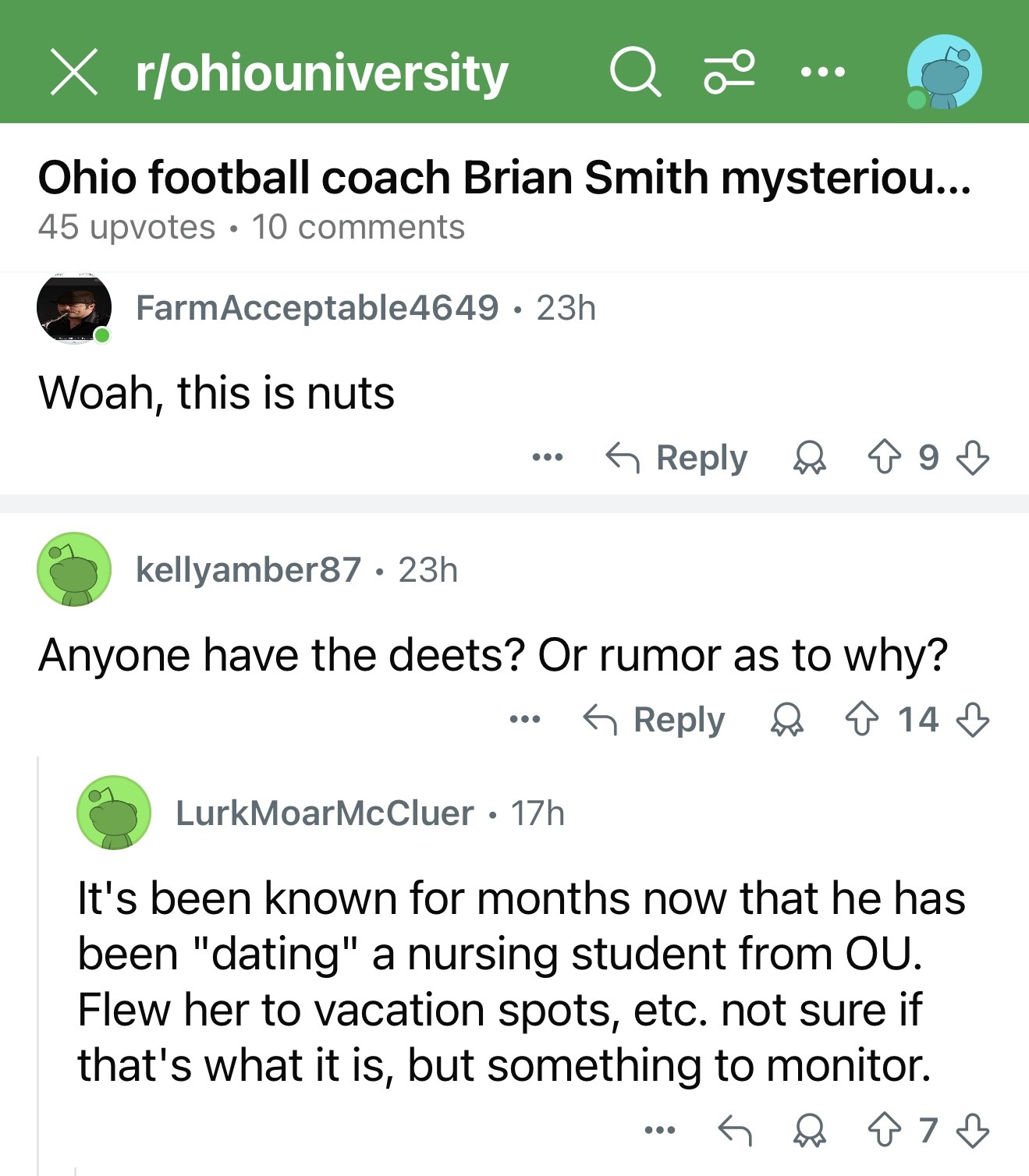This screenshot has width=1029, height=1176.
Task: Open more options on kellyamber87's comment
Action: pos(525,719)
